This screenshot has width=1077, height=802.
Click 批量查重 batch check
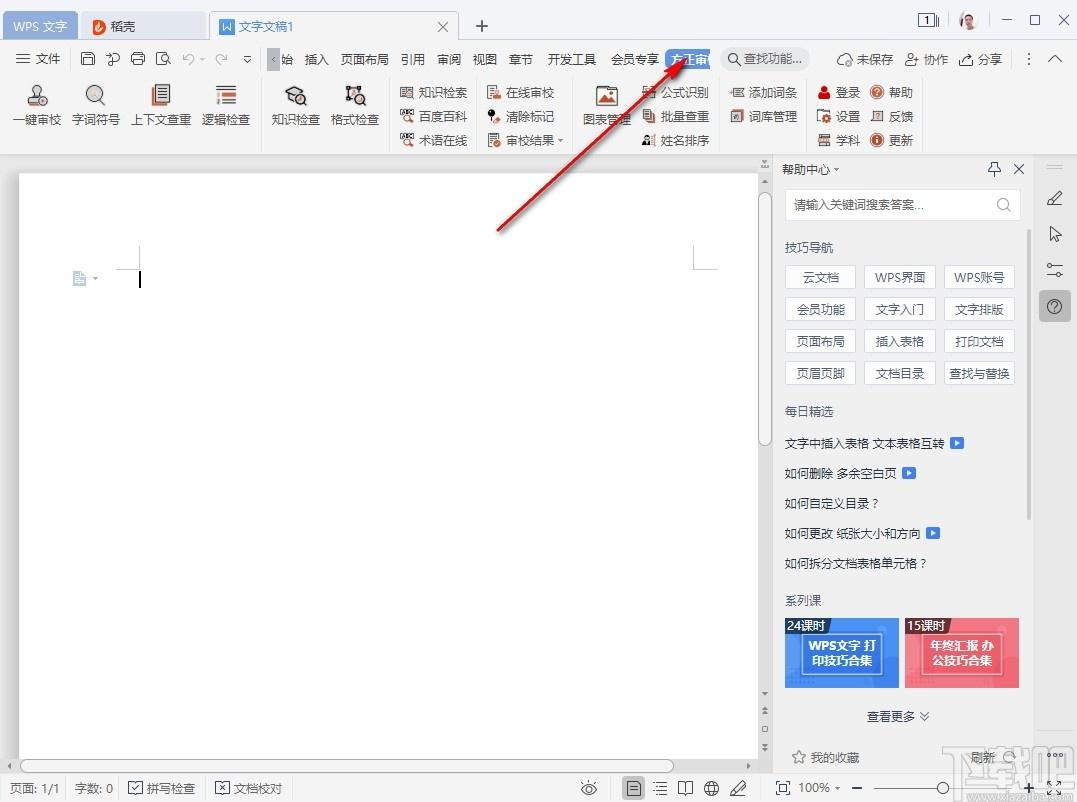pyautogui.click(x=675, y=117)
